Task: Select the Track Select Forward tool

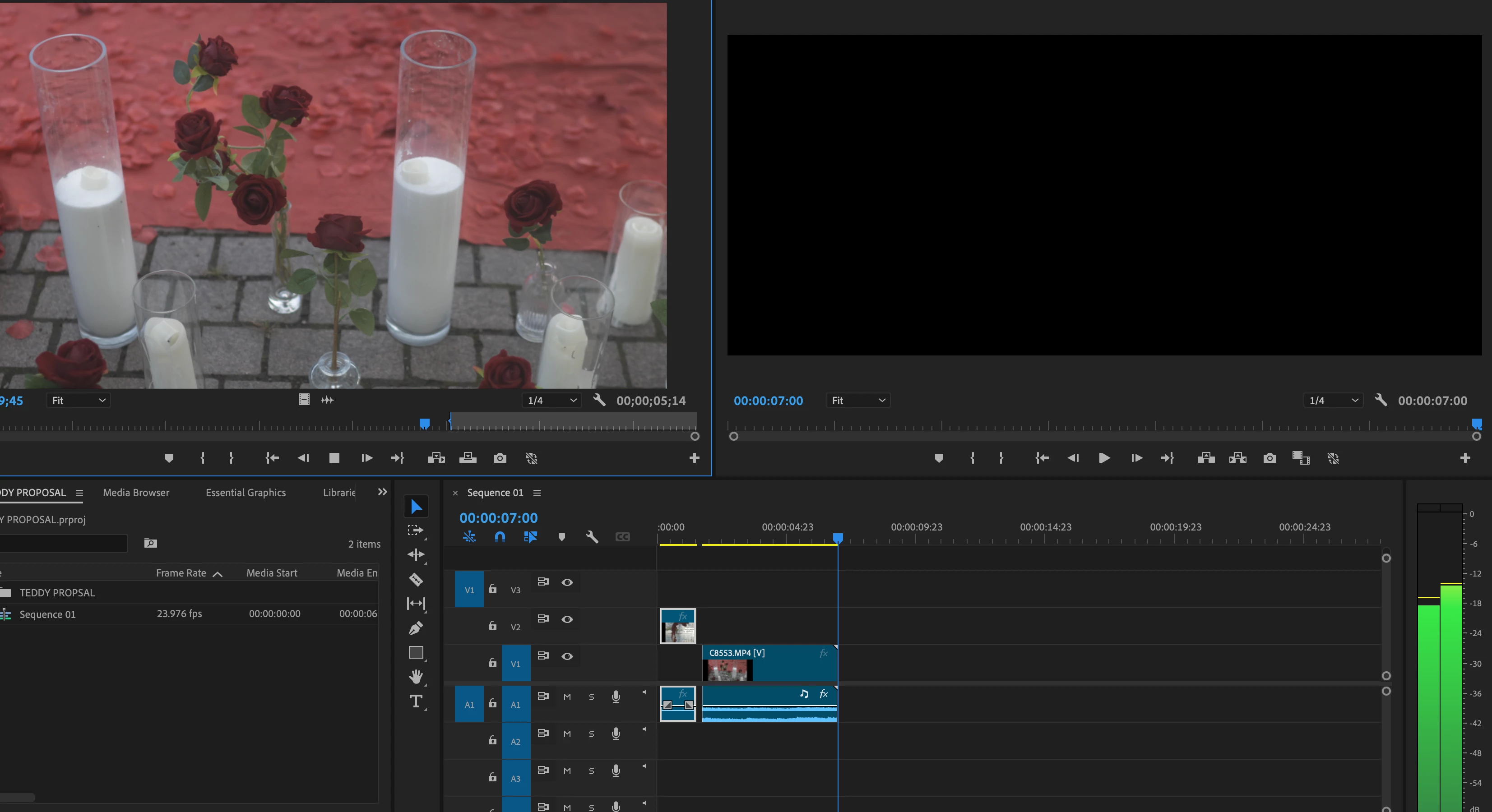Action: click(415, 530)
